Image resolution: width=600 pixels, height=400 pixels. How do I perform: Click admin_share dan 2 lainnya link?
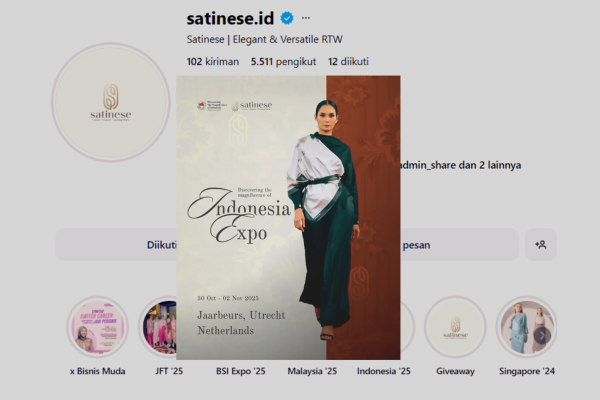(x=460, y=165)
